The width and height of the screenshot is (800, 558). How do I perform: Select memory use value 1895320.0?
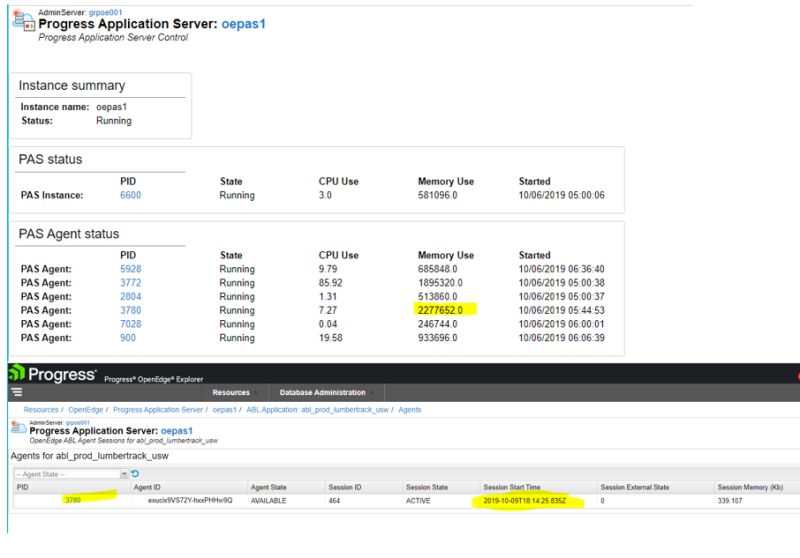[440, 283]
